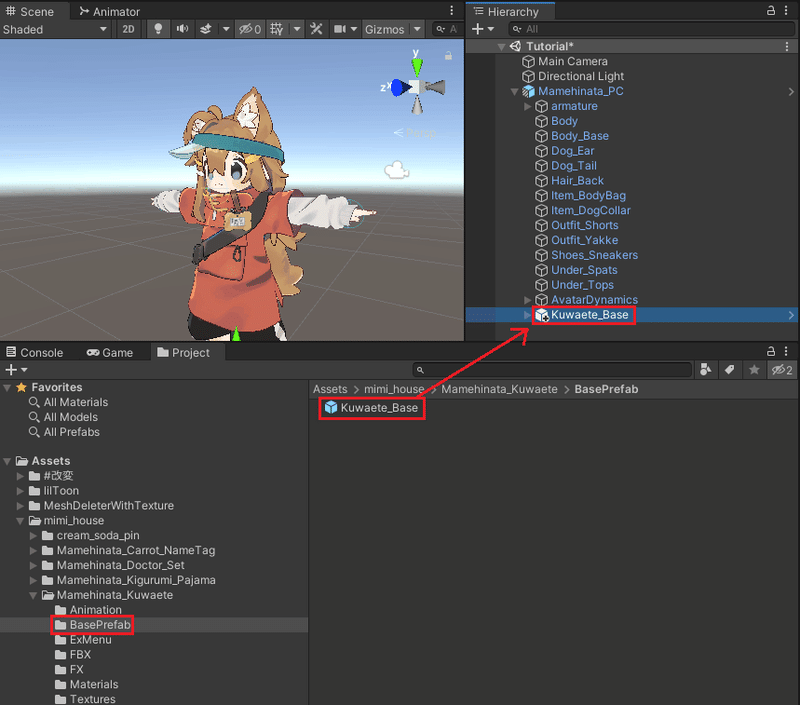This screenshot has width=800, height=705.
Task: Collapse the Assets folder tree
Action: pyautogui.click(x=7, y=462)
